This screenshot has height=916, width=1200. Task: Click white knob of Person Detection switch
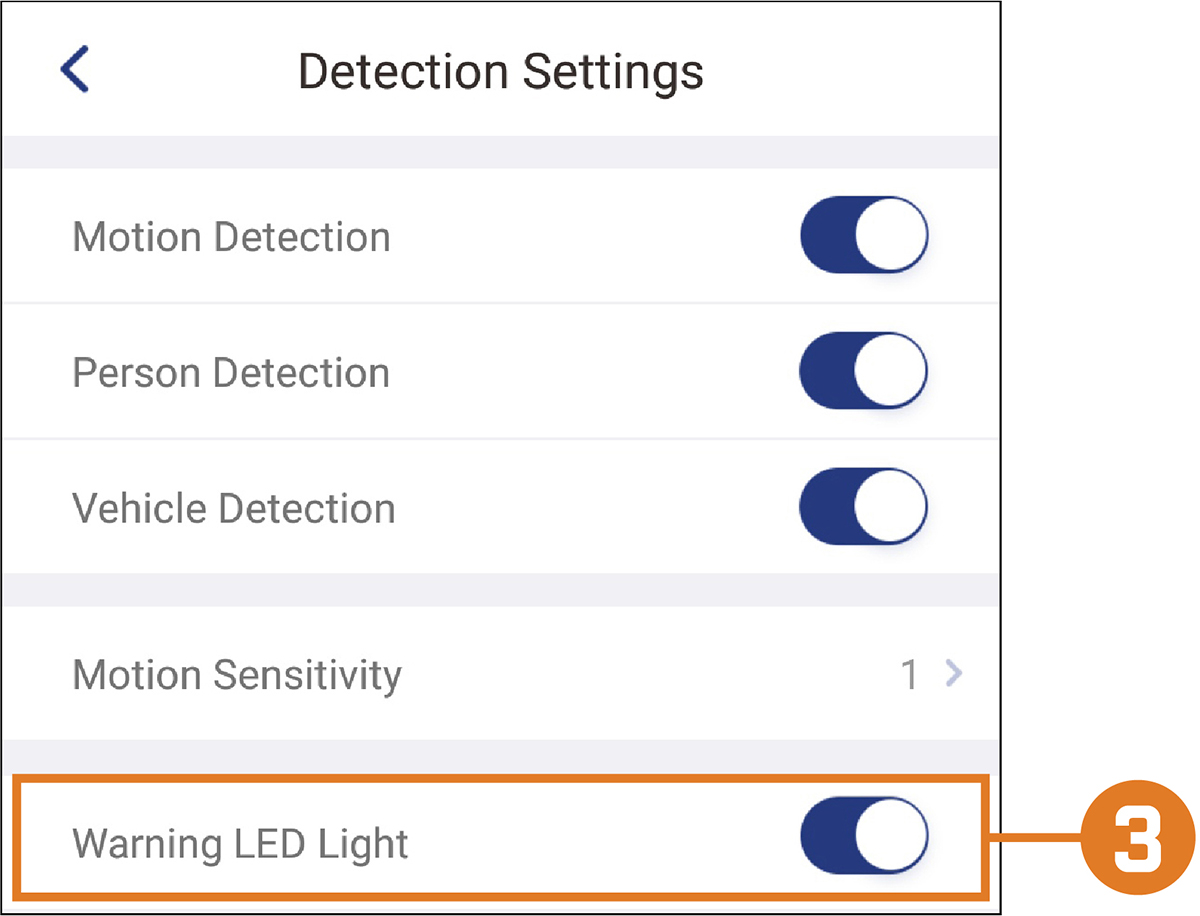pyautogui.click(x=893, y=372)
